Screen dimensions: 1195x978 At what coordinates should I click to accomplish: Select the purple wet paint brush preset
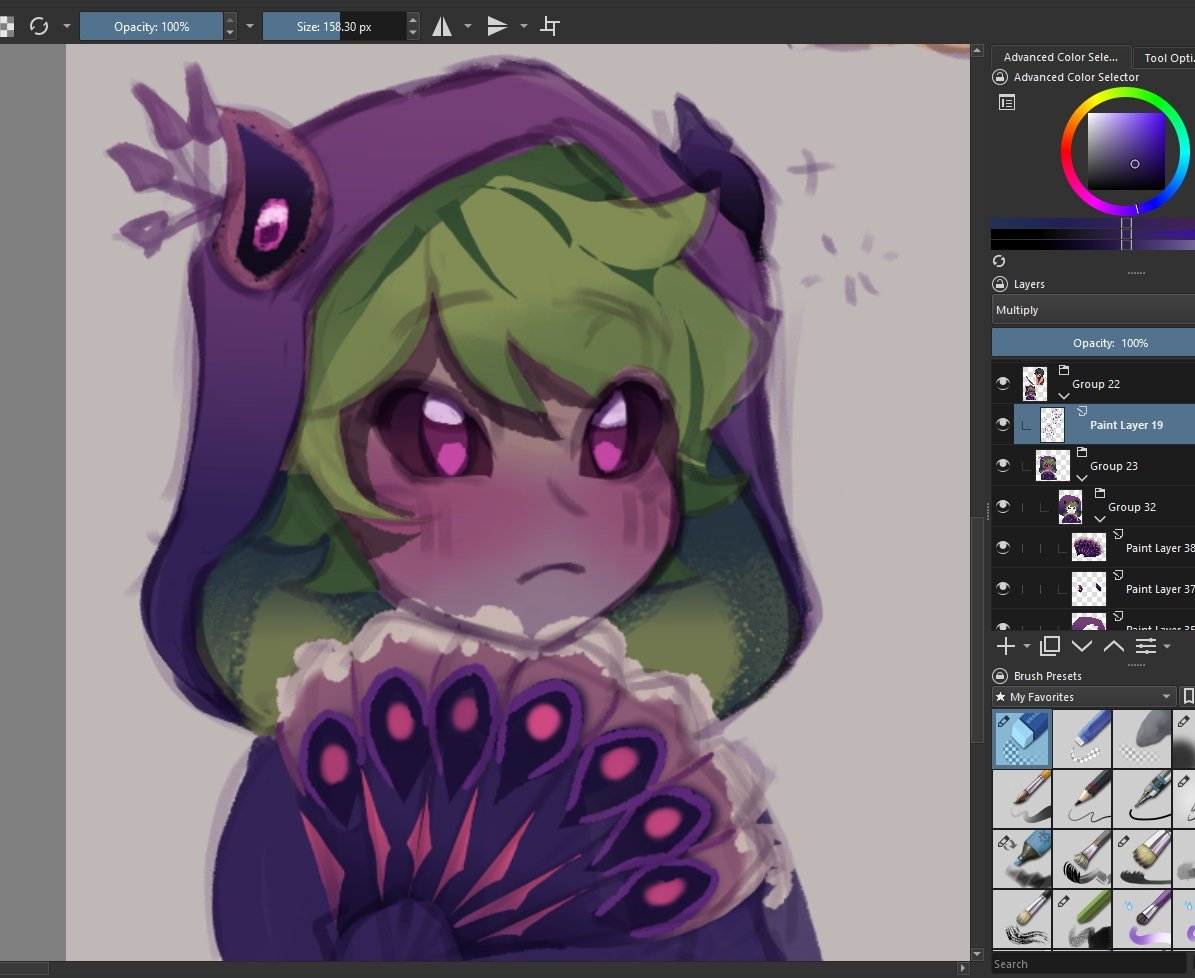pyautogui.click(x=1142, y=919)
